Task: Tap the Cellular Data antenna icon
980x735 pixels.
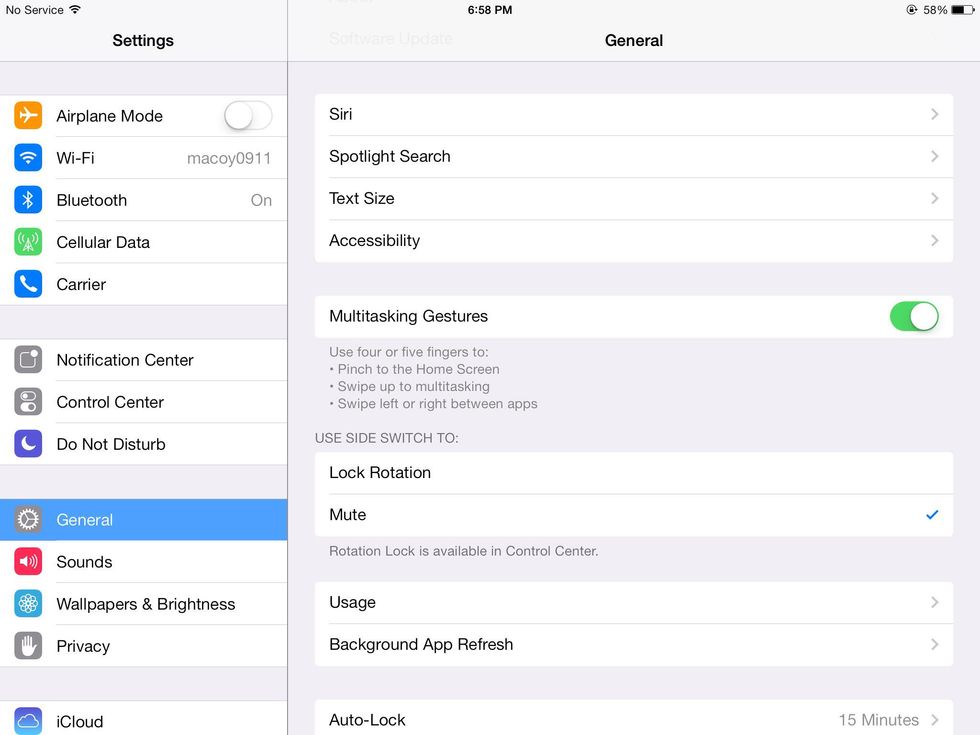Action: [28, 242]
